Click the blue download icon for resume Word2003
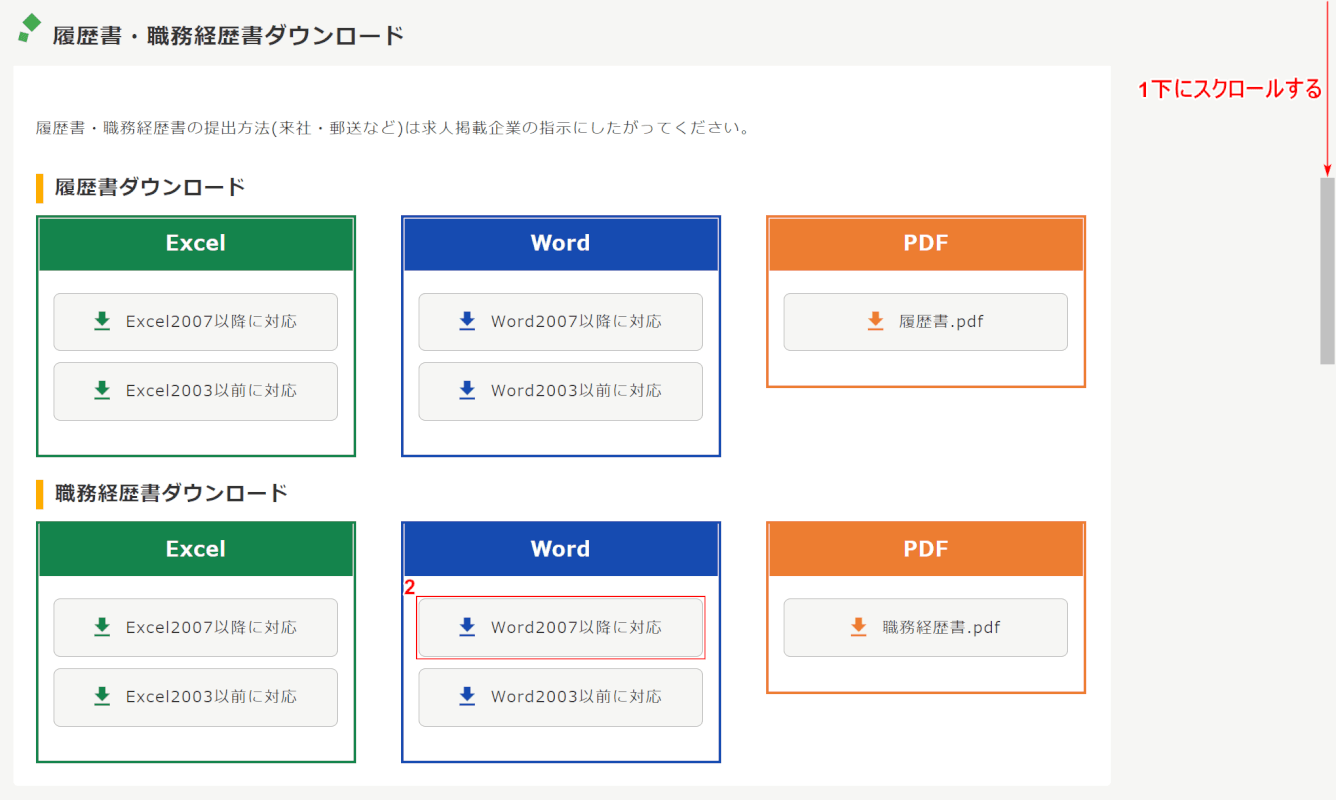Screen dimensions: 1336x800 pos(467,391)
